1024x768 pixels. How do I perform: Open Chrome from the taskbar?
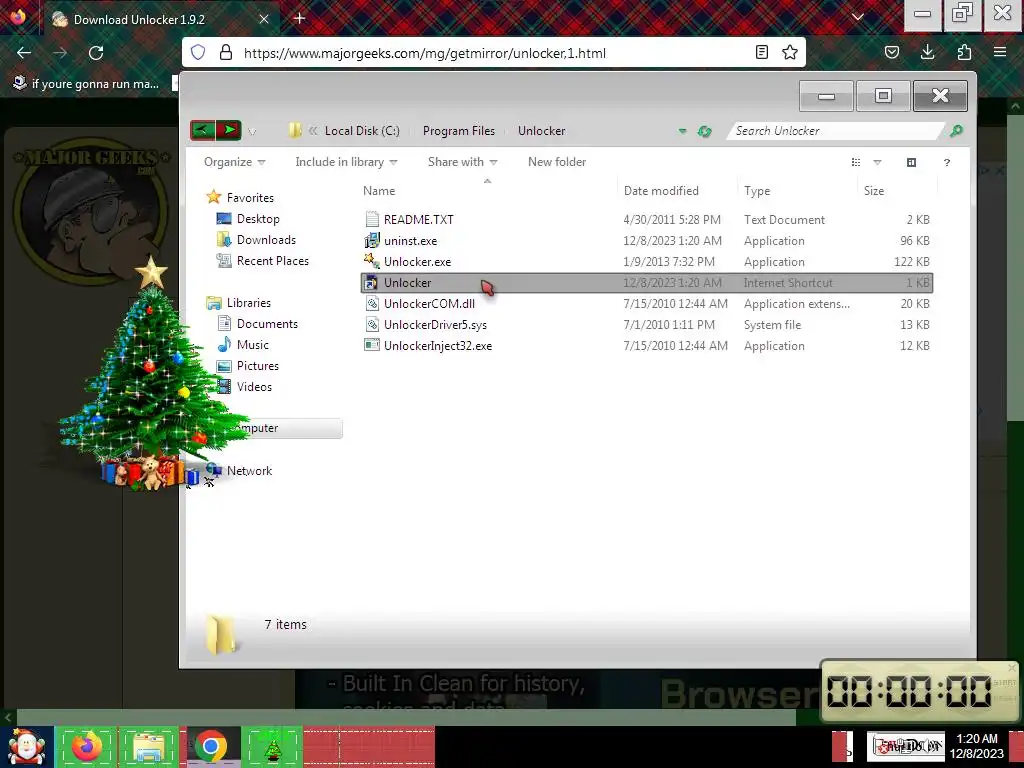click(211, 746)
